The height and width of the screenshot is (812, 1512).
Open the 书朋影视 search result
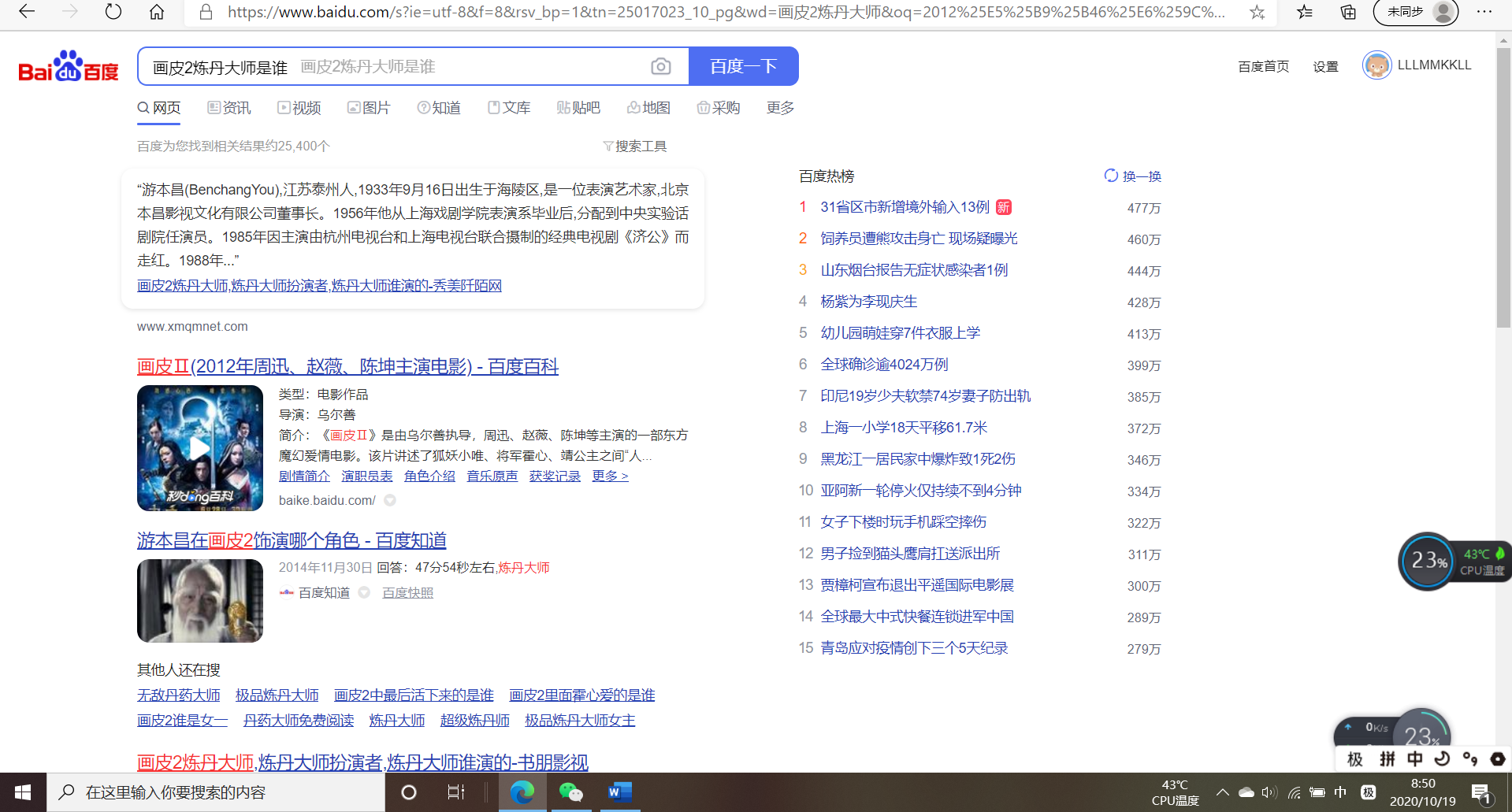[x=362, y=762]
